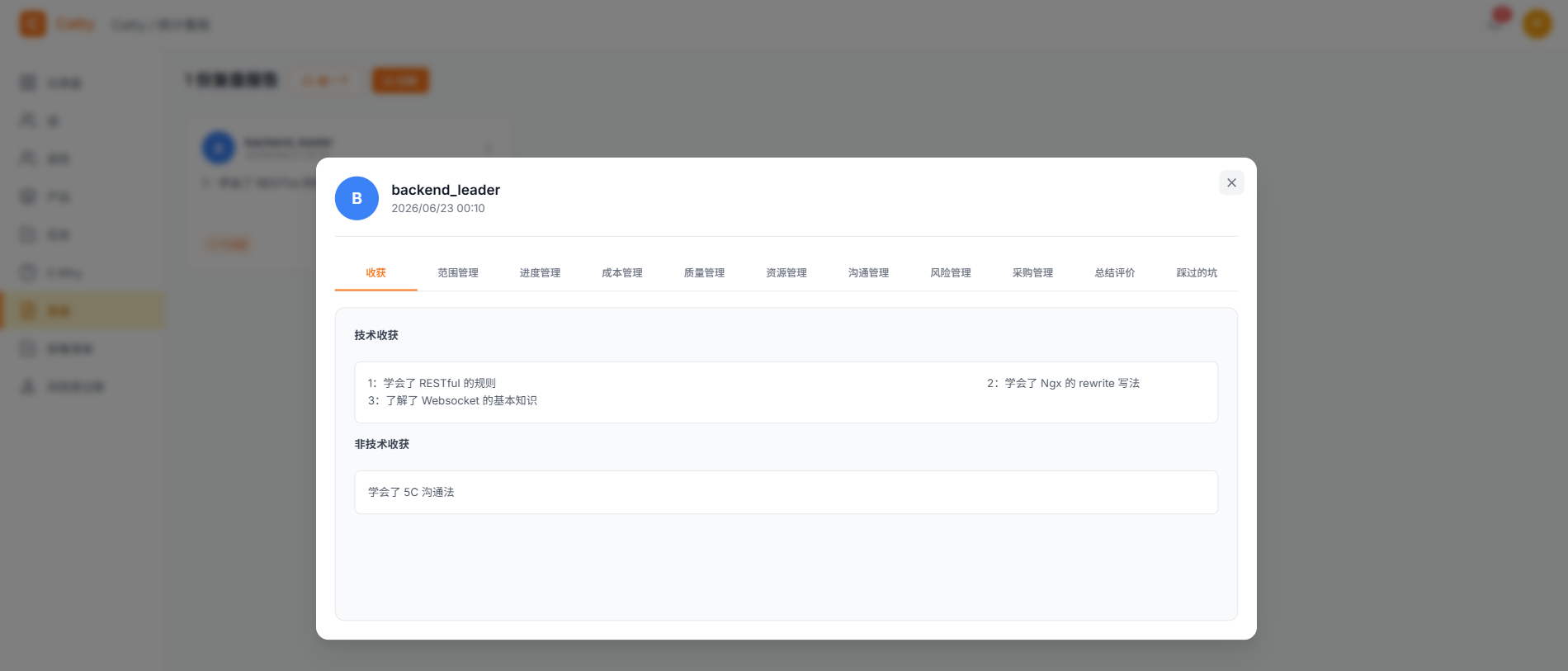Click the text 学会了 5C 沟通法

pos(411,492)
